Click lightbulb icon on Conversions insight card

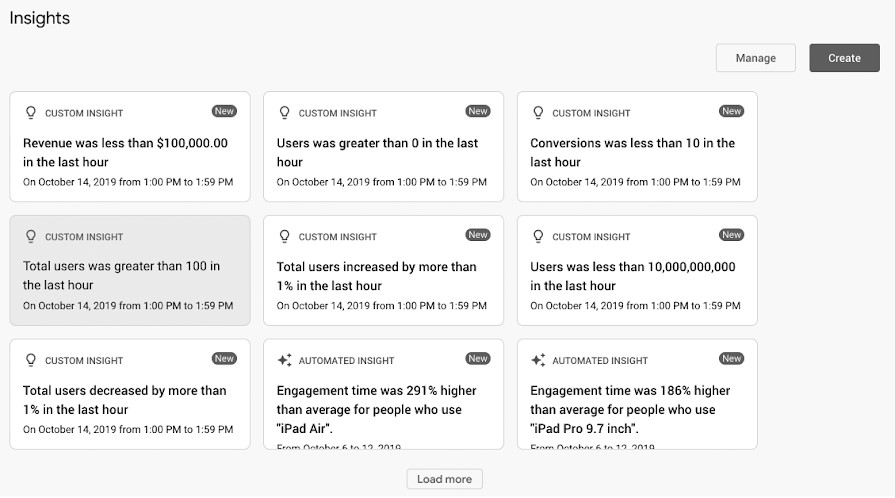click(538, 113)
